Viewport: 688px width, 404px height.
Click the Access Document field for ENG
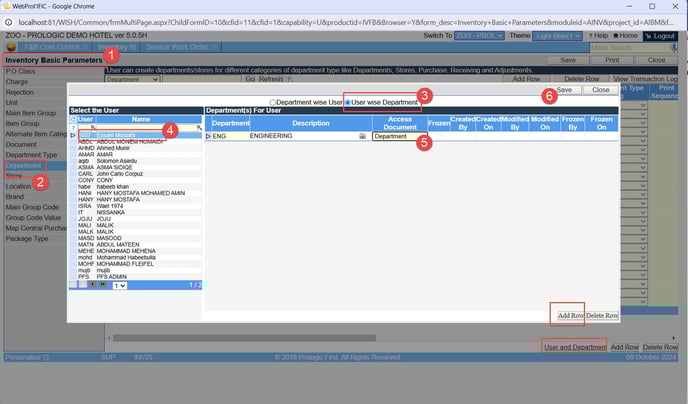pyautogui.click(x=399, y=135)
